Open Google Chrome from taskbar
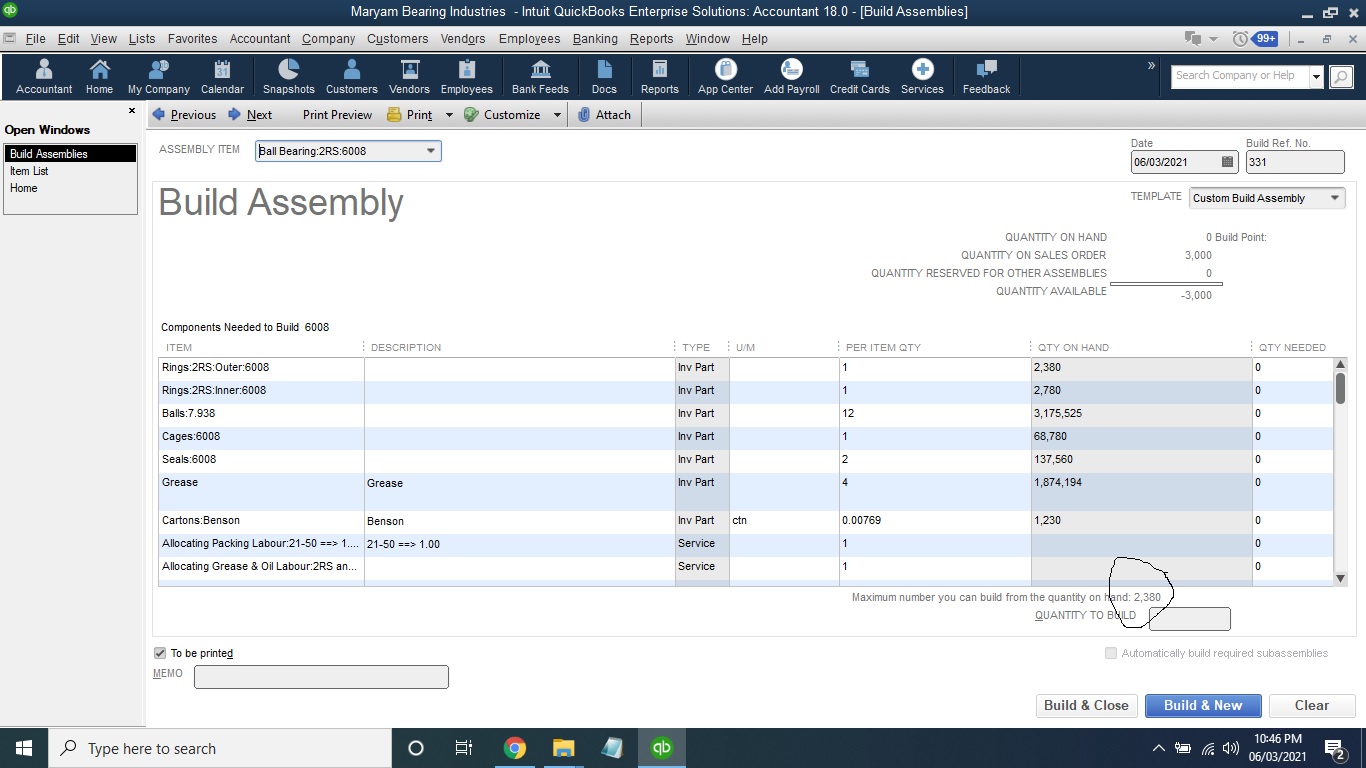 coord(515,748)
